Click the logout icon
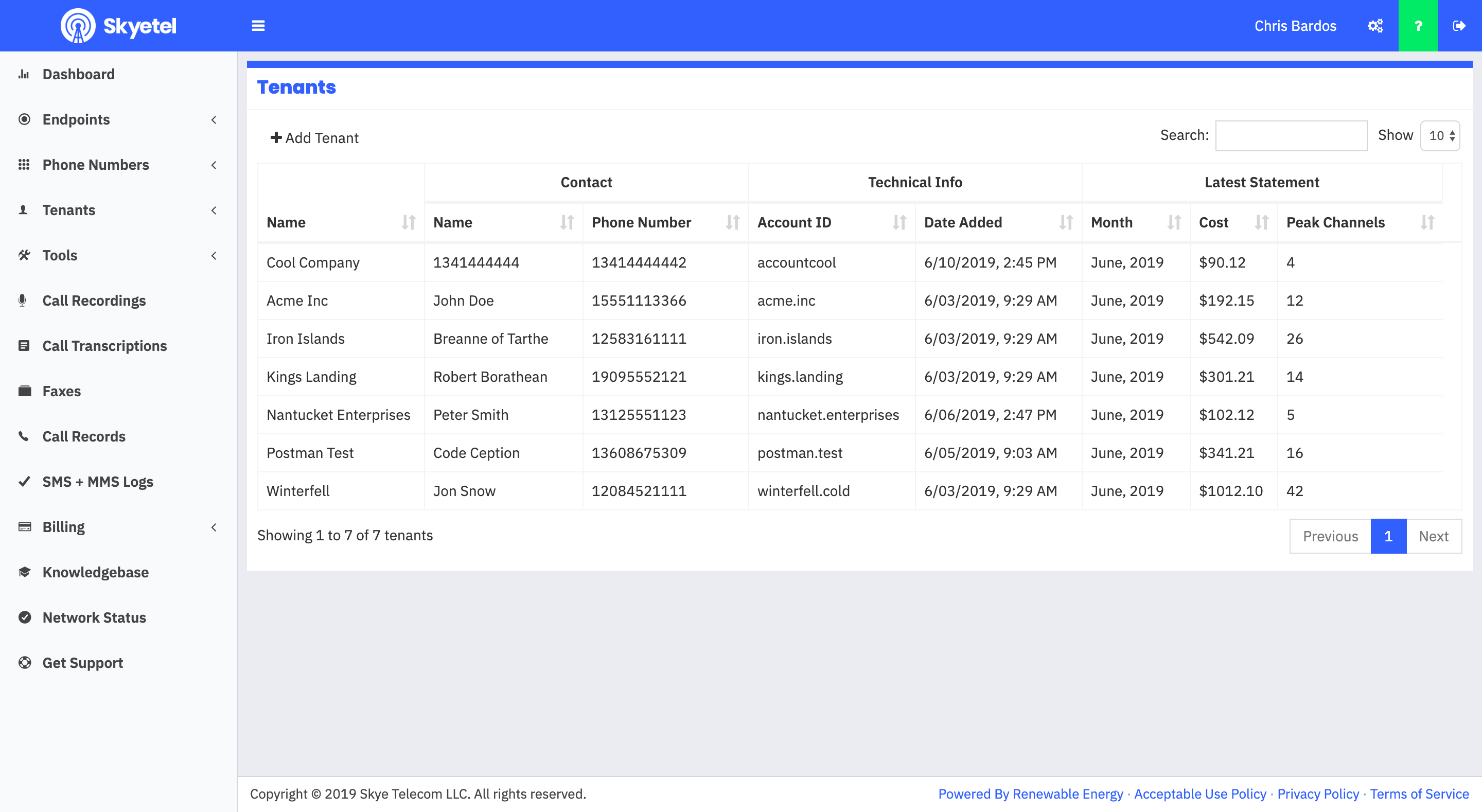This screenshot has width=1482, height=812. coord(1459,26)
